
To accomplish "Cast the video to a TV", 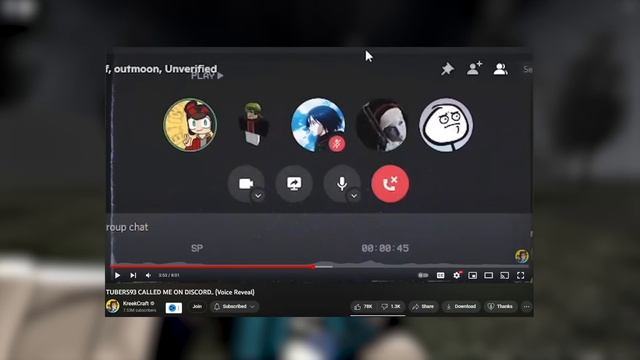I will coord(504,276).
